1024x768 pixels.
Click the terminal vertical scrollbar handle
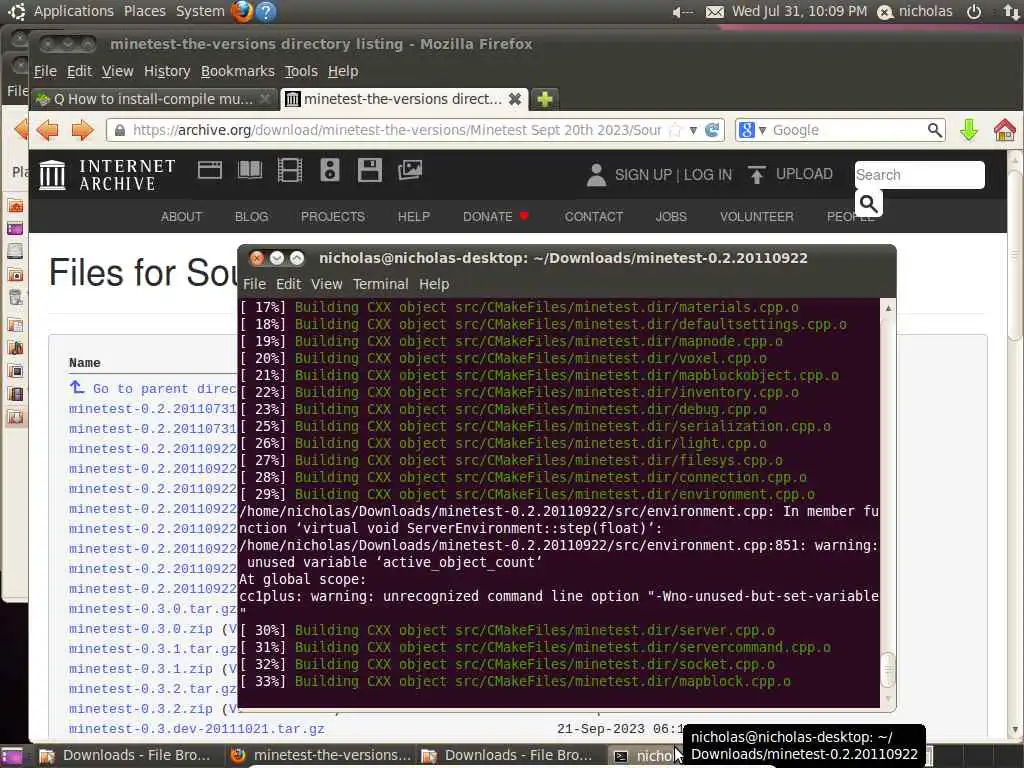pyautogui.click(x=888, y=669)
